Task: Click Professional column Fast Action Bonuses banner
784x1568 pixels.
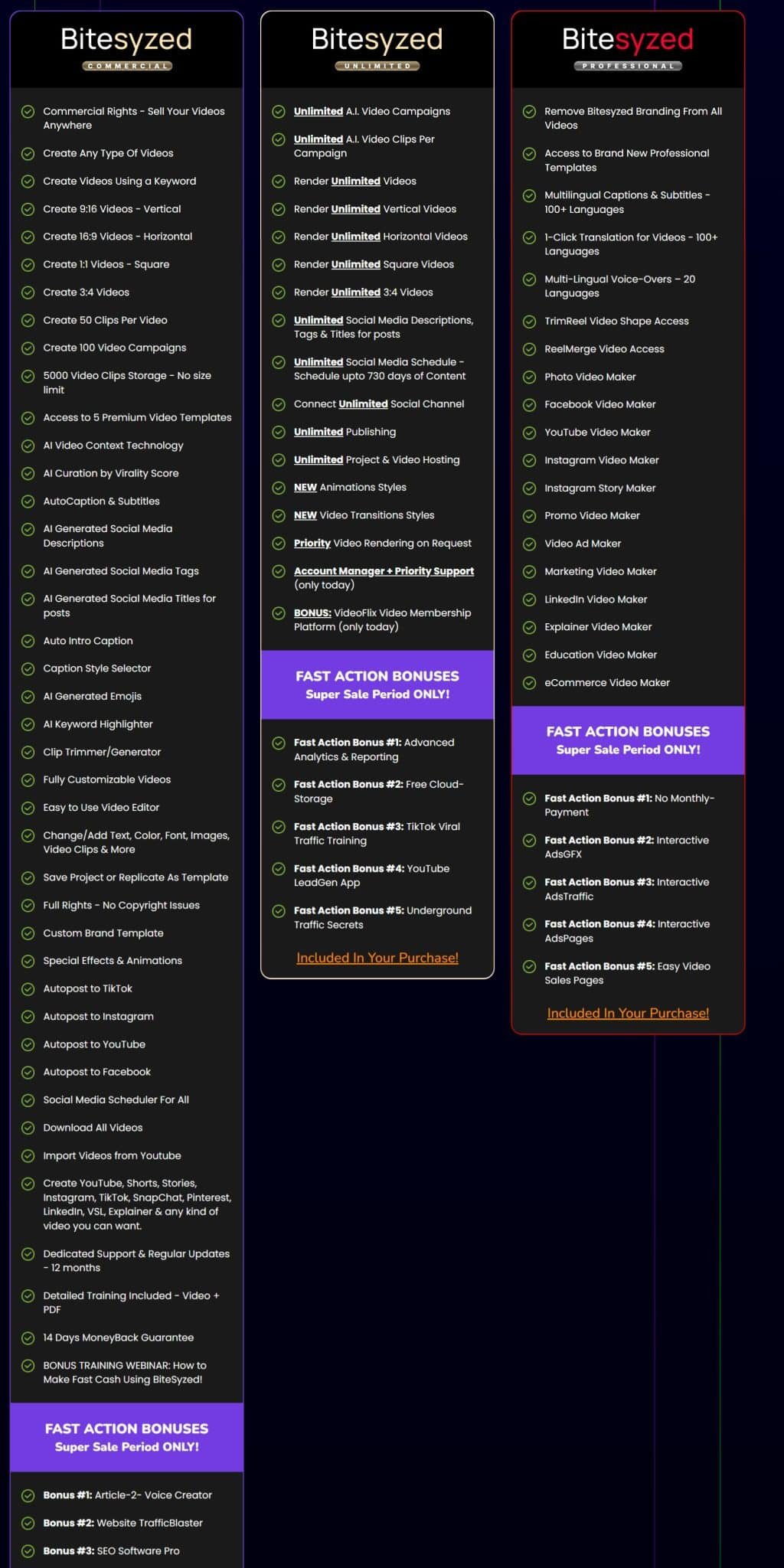Action: 628,740
